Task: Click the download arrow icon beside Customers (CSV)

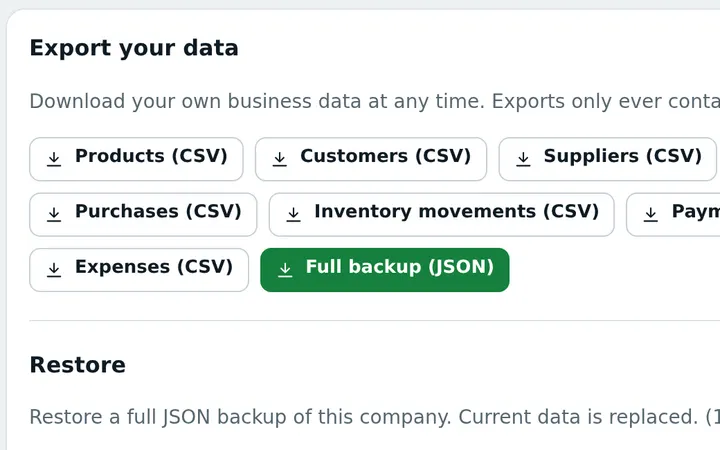Action: tap(280, 159)
